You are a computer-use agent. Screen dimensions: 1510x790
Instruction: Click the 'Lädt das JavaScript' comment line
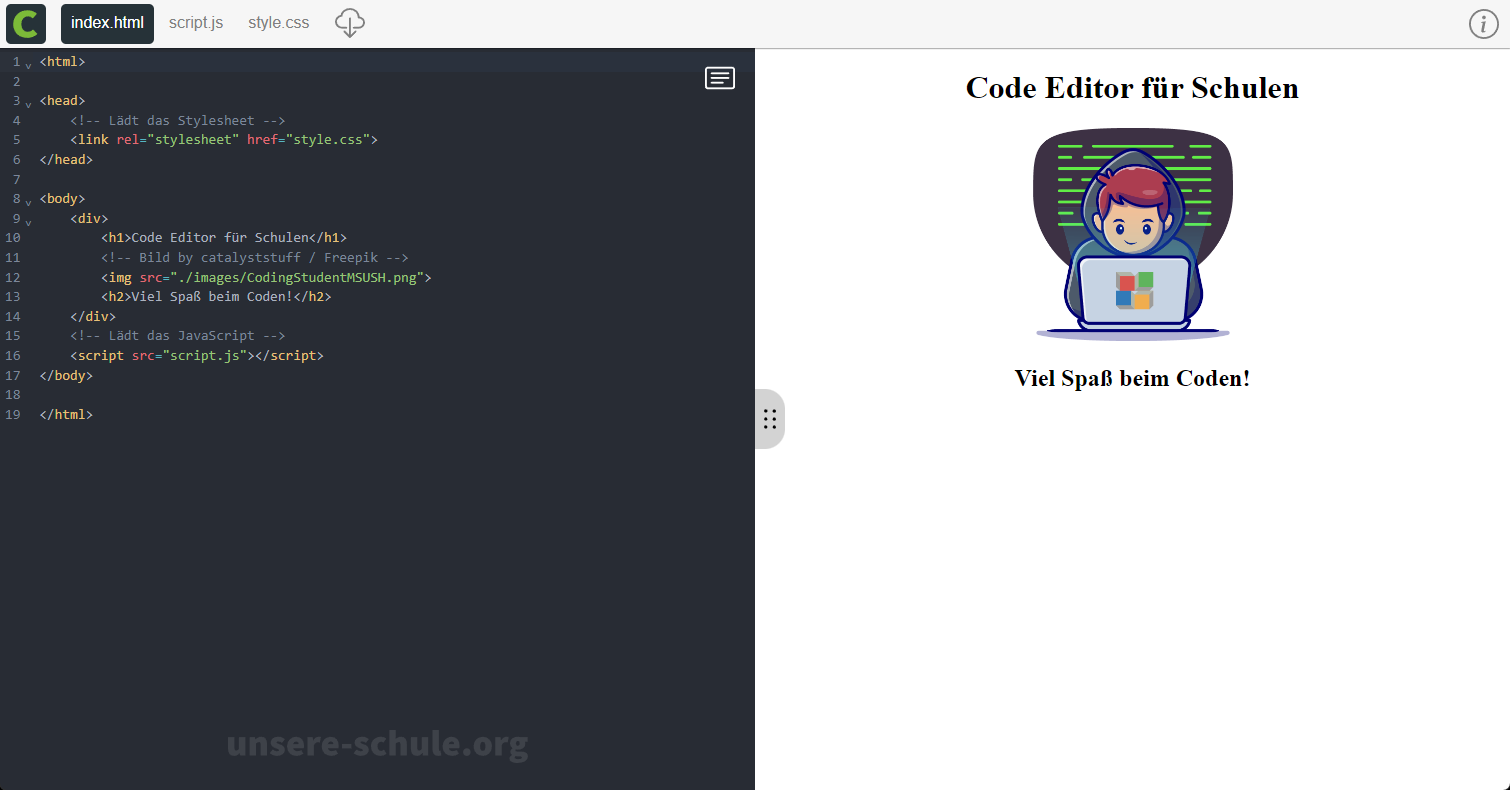coord(178,336)
